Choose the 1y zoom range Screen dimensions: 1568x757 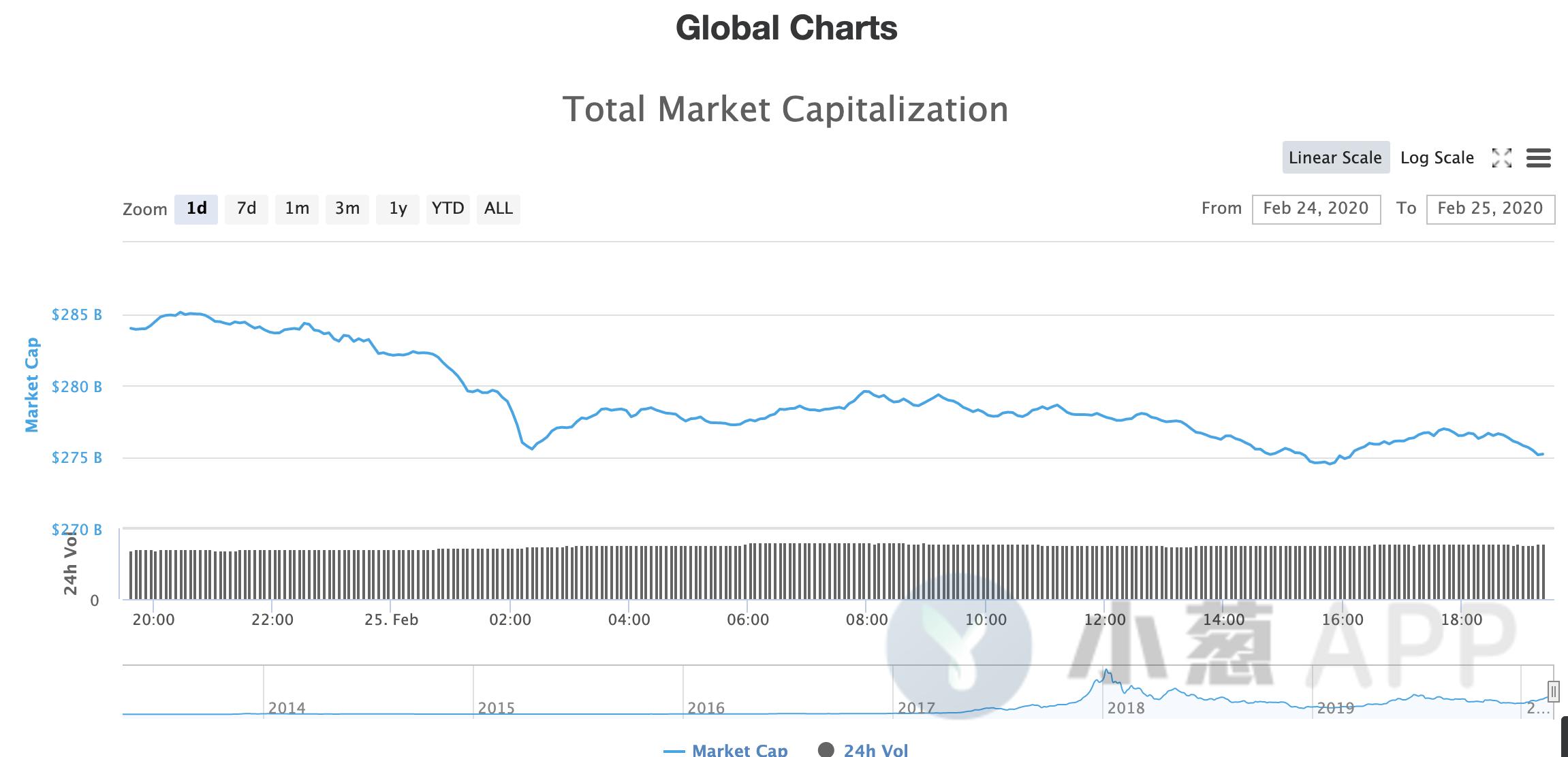[398, 208]
